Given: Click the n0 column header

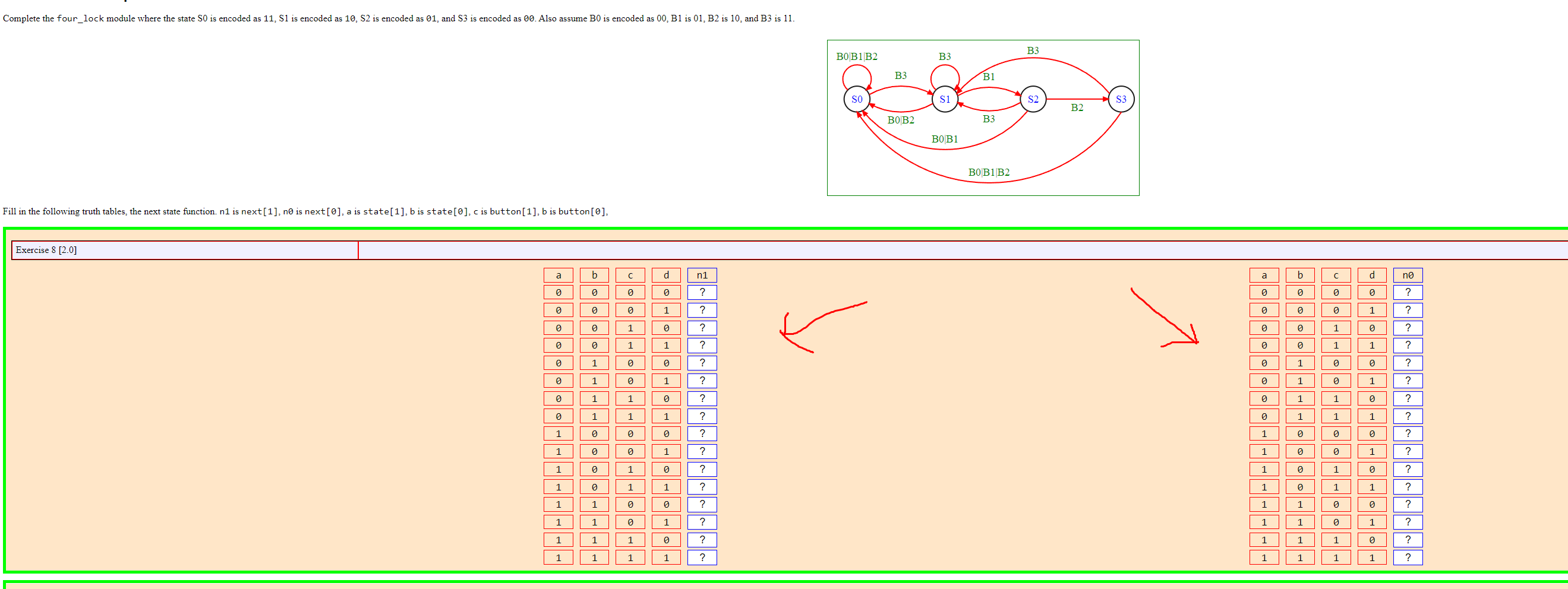Looking at the screenshot, I should point(1408,274).
